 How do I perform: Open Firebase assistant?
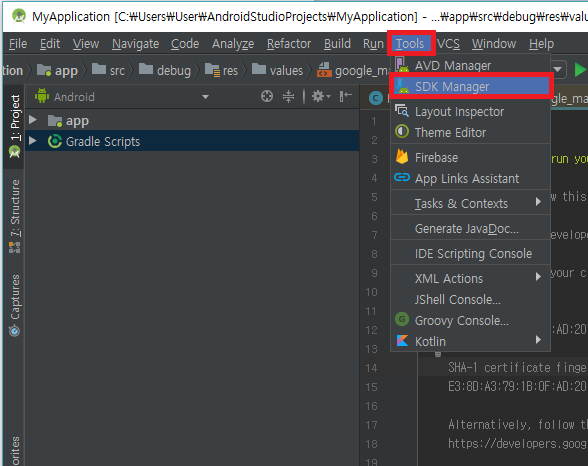point(470,157)
